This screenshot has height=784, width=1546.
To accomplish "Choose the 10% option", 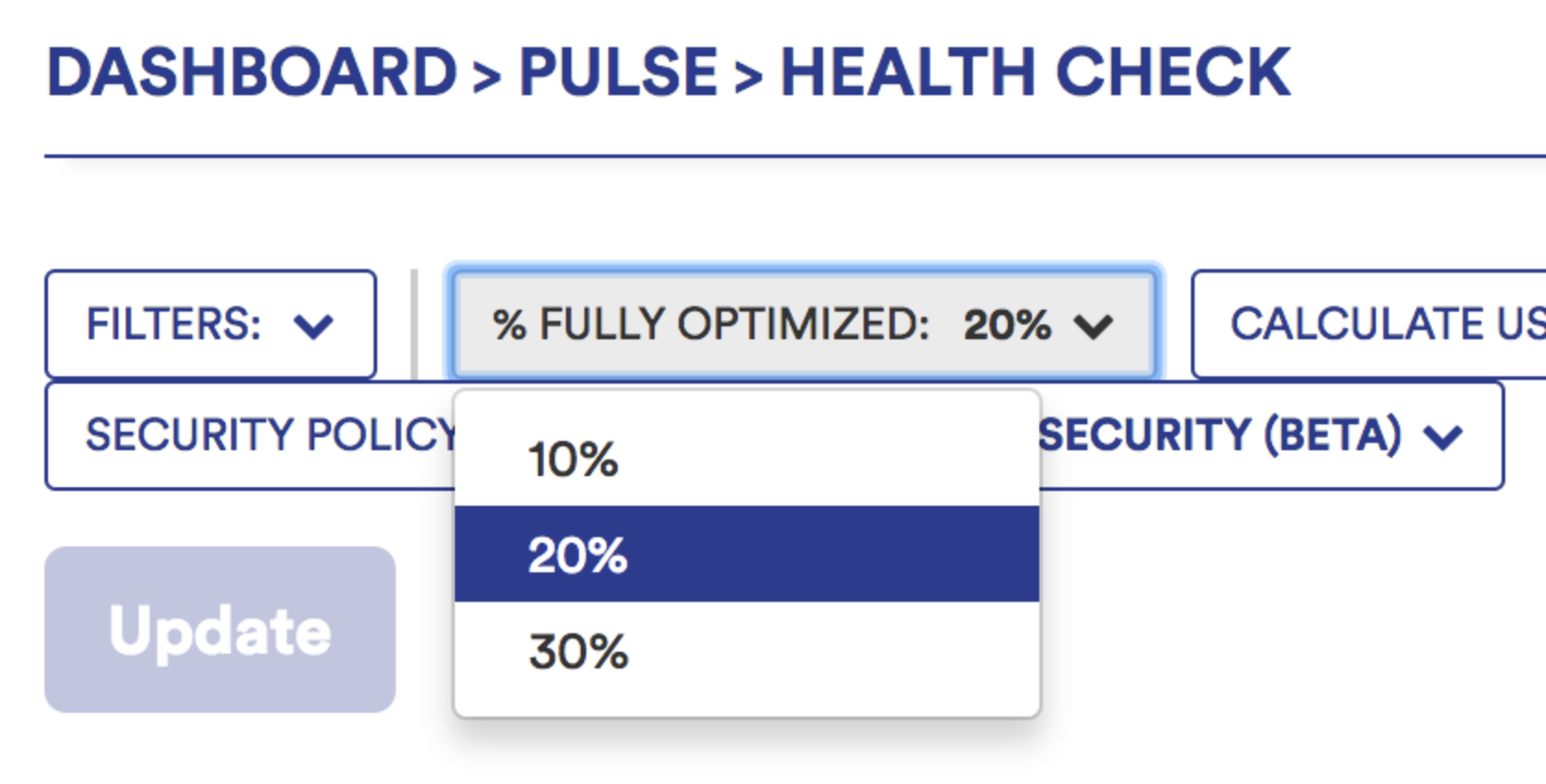I will point(573,459).
